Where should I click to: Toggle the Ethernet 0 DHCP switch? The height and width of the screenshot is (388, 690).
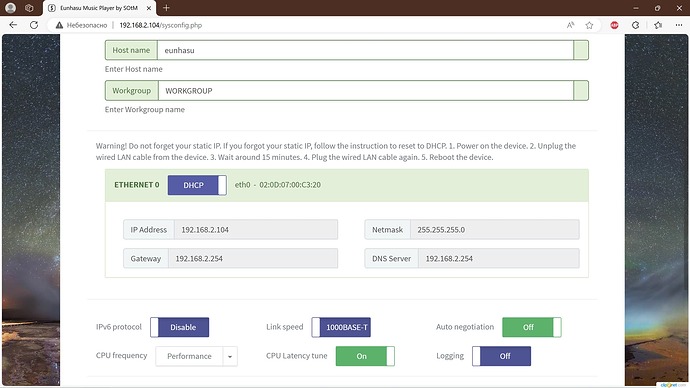tap(197, 185)
